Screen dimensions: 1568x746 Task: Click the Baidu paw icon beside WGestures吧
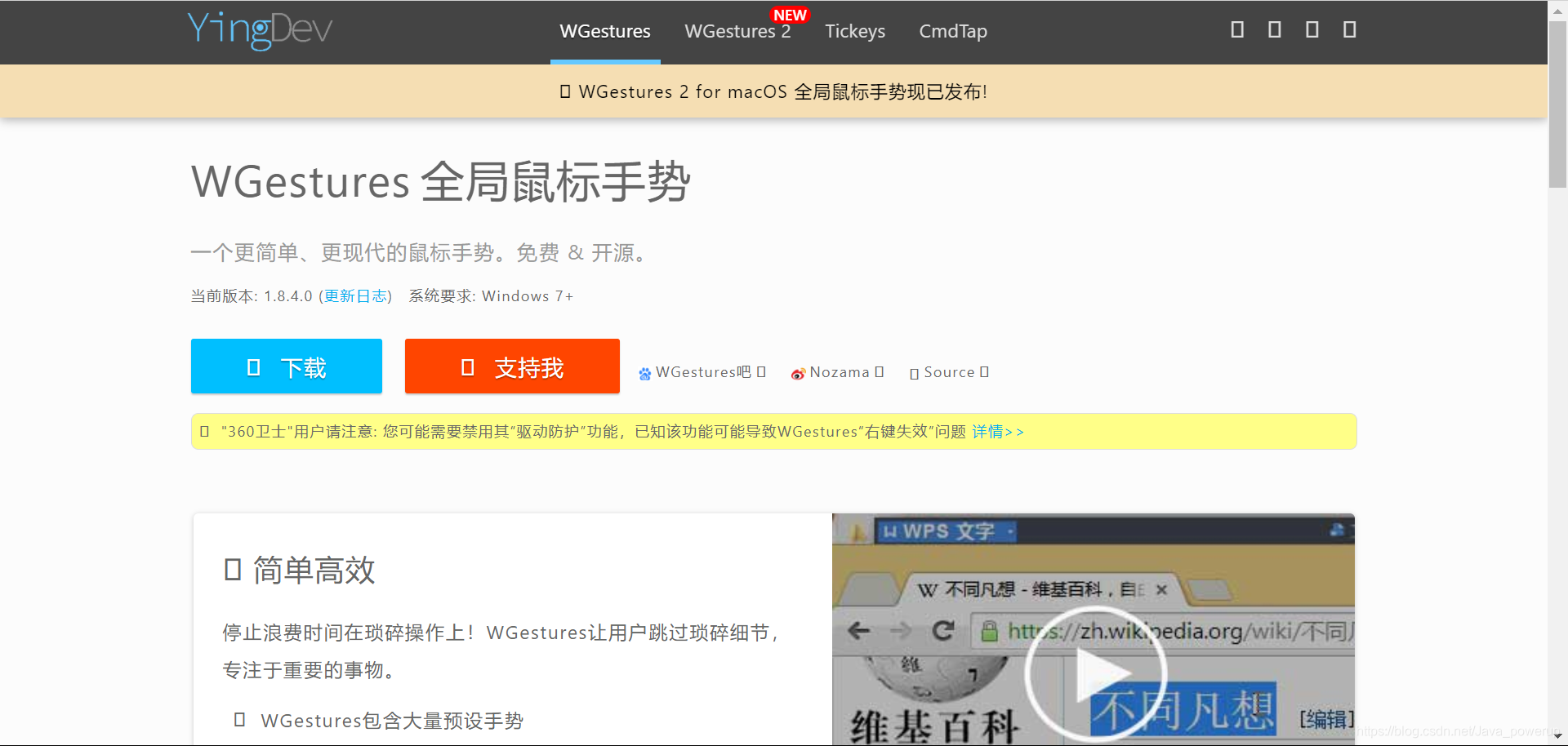(645, 374)
